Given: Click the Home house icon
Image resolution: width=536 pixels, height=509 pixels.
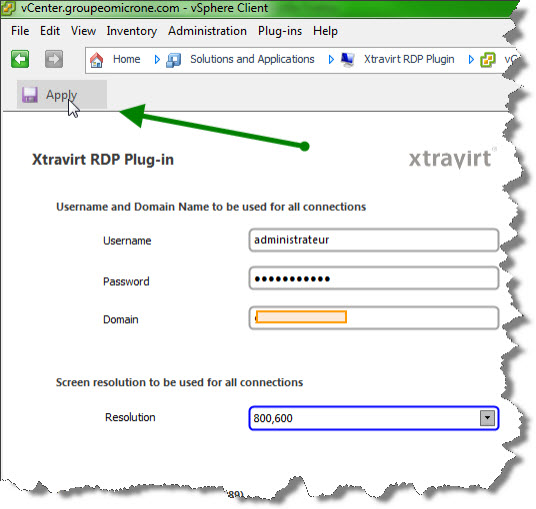Looking at the screenshot, I should 96,60.
